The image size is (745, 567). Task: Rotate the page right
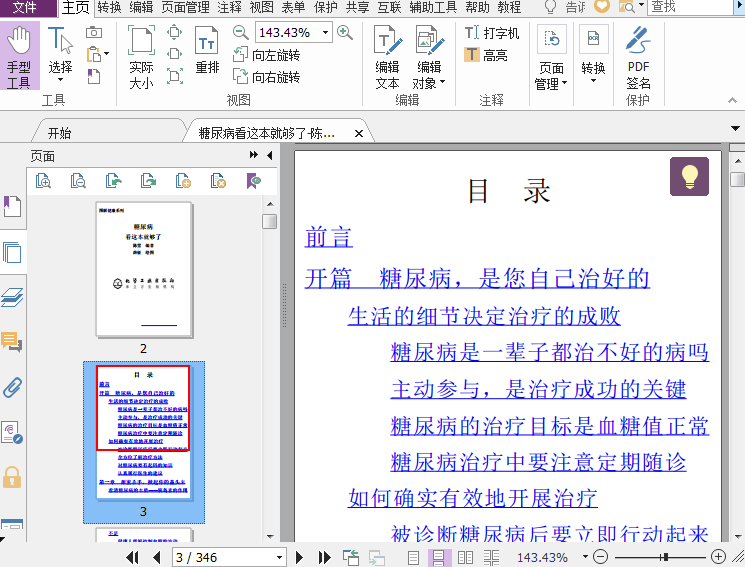coord(267,77)
